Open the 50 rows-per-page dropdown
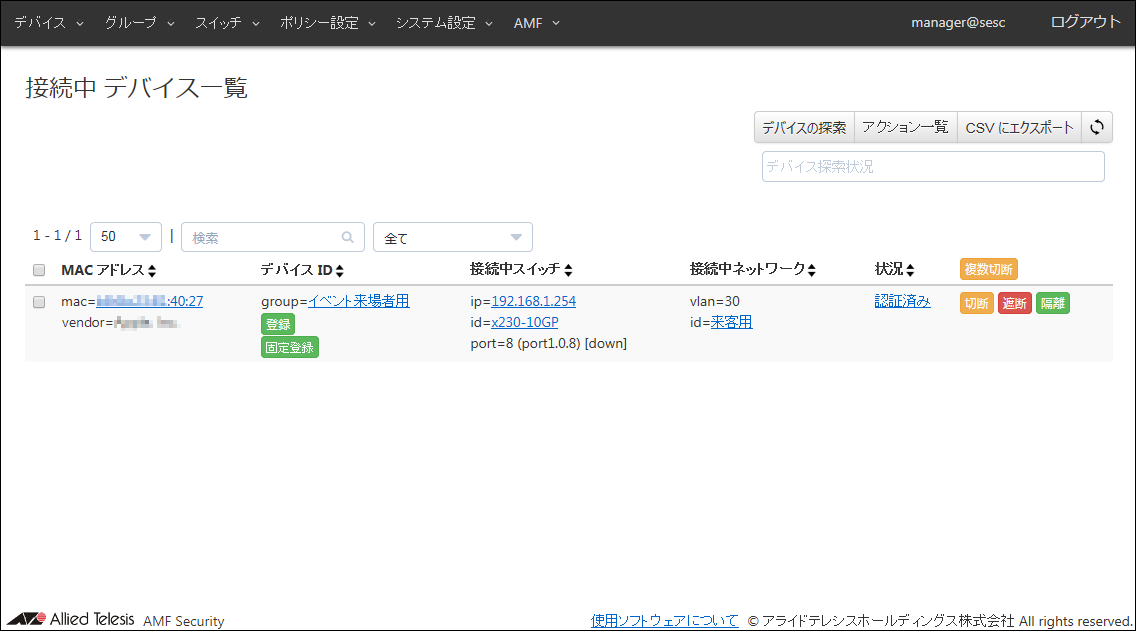Image resolution: width=1136 pixels, height=631 pixels. (126, 237)
